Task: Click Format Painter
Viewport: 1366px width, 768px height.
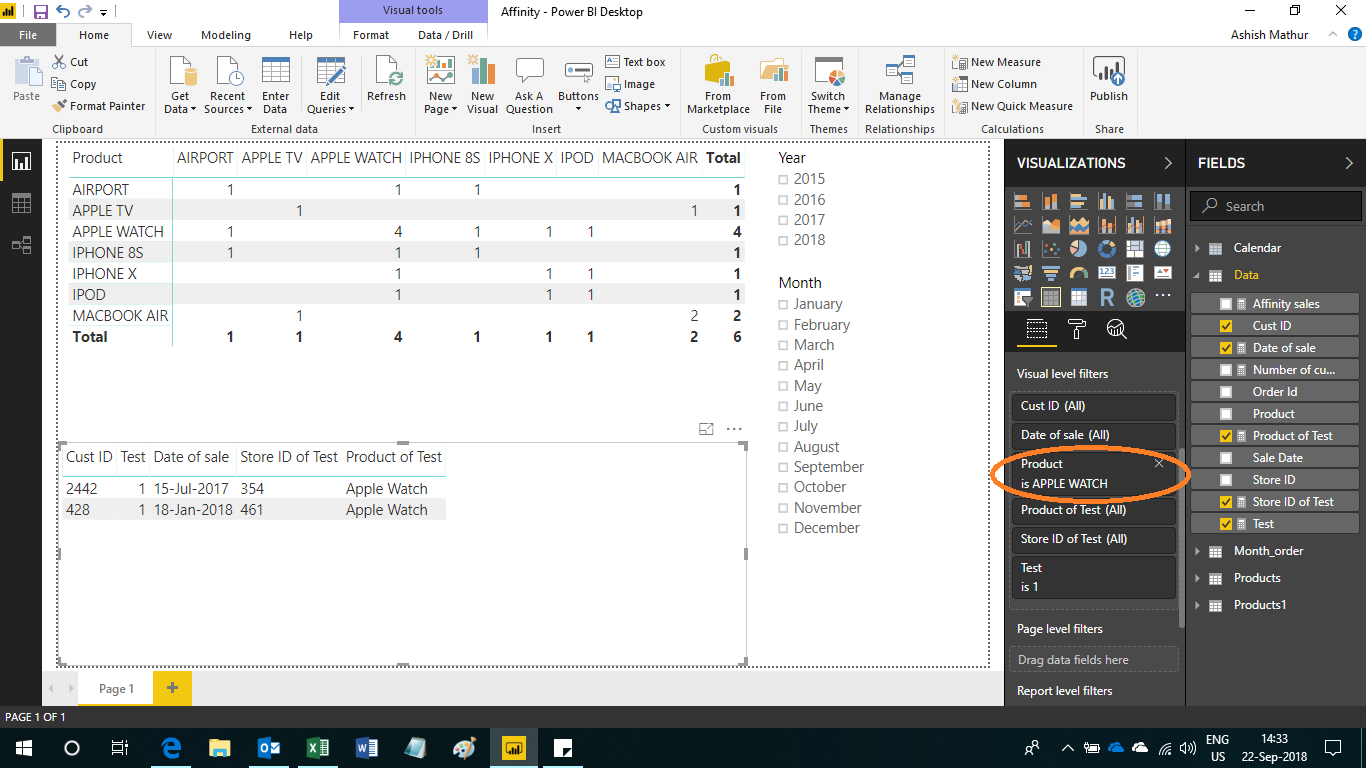Action: (x=99, y=106)
